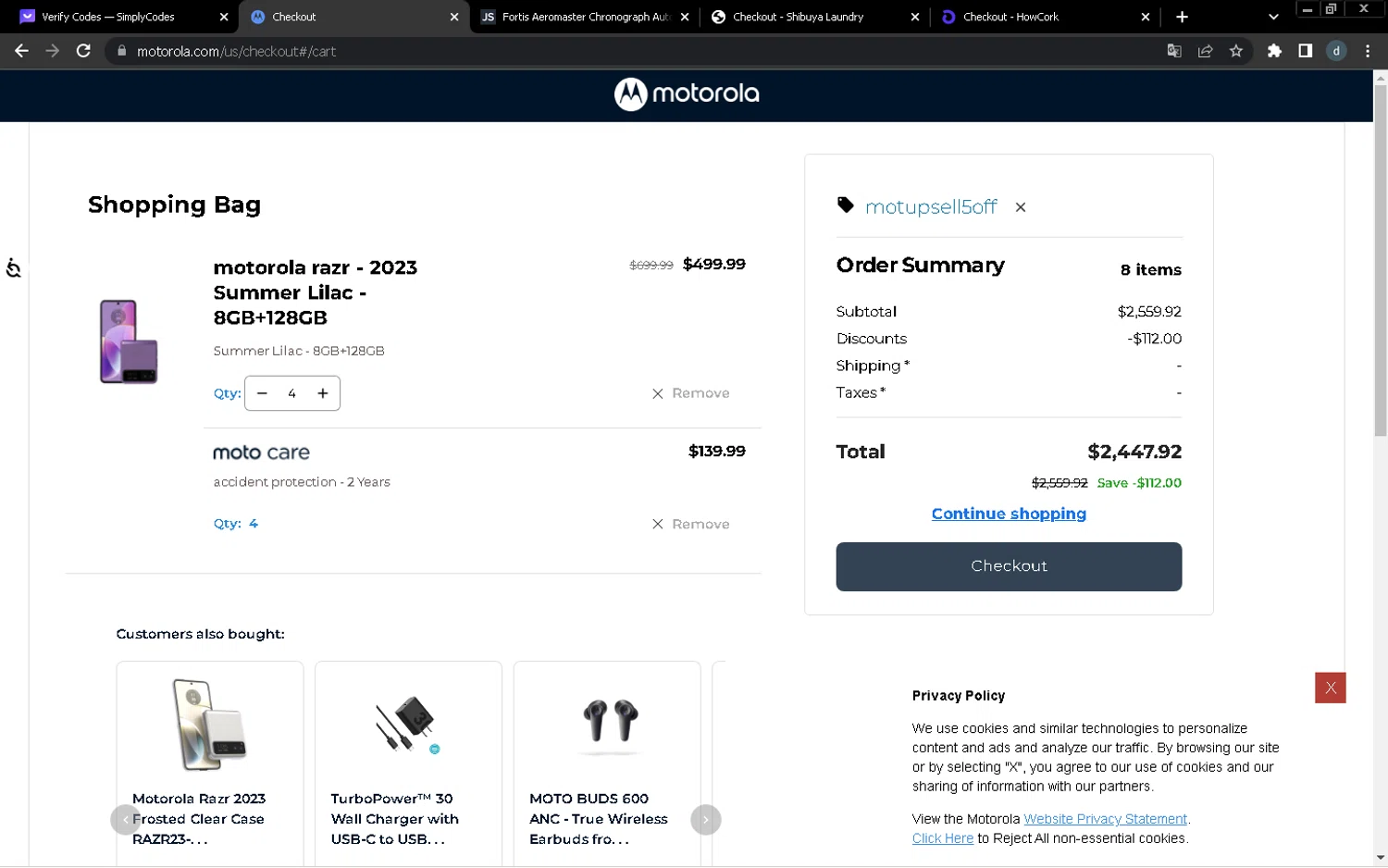Bookmark this page with star icon
The width and height of the screenshot is (1388, 868).
click(x=1236, y=51)
